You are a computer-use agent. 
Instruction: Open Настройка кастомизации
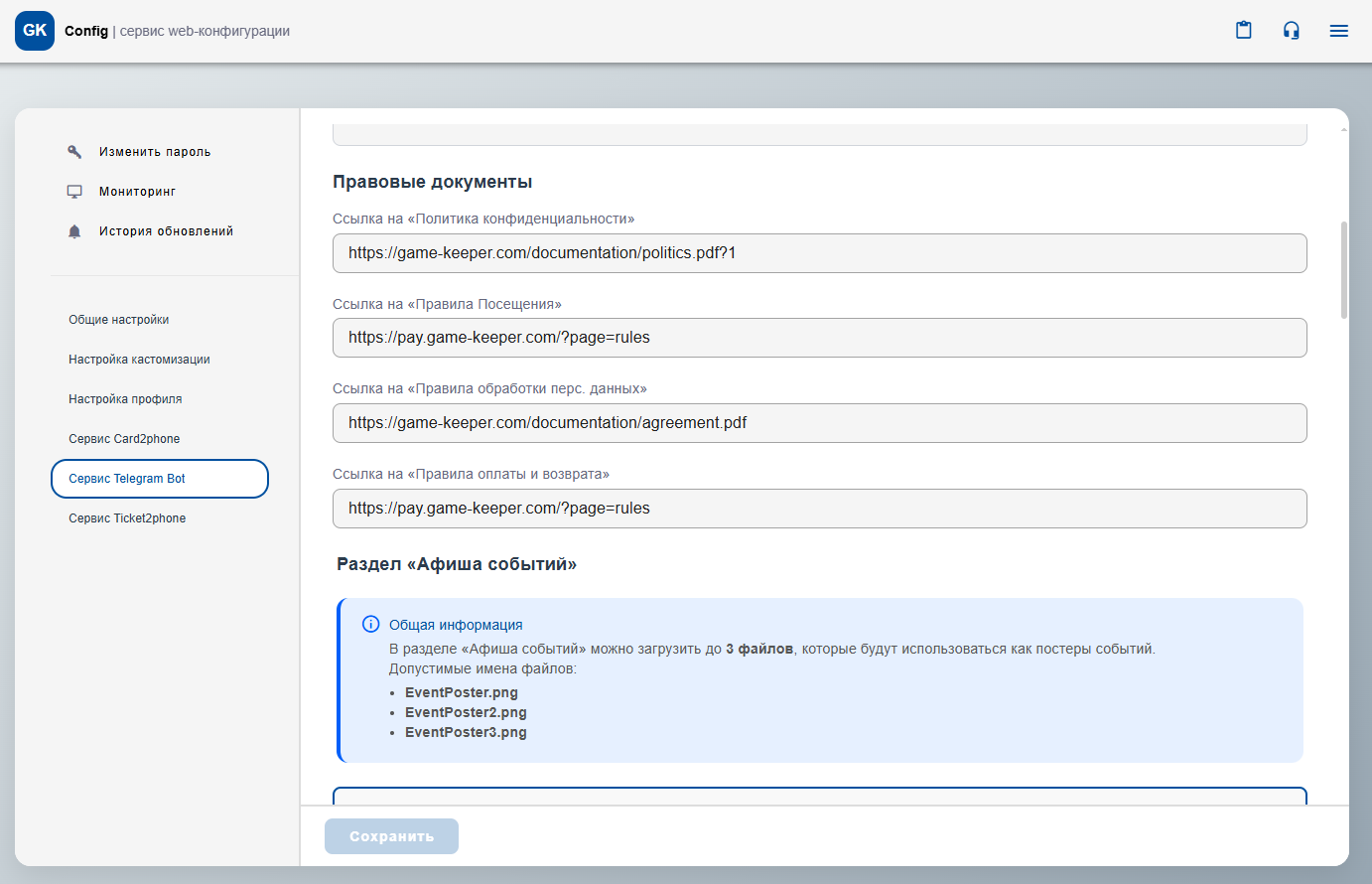(x=139, y=360)
